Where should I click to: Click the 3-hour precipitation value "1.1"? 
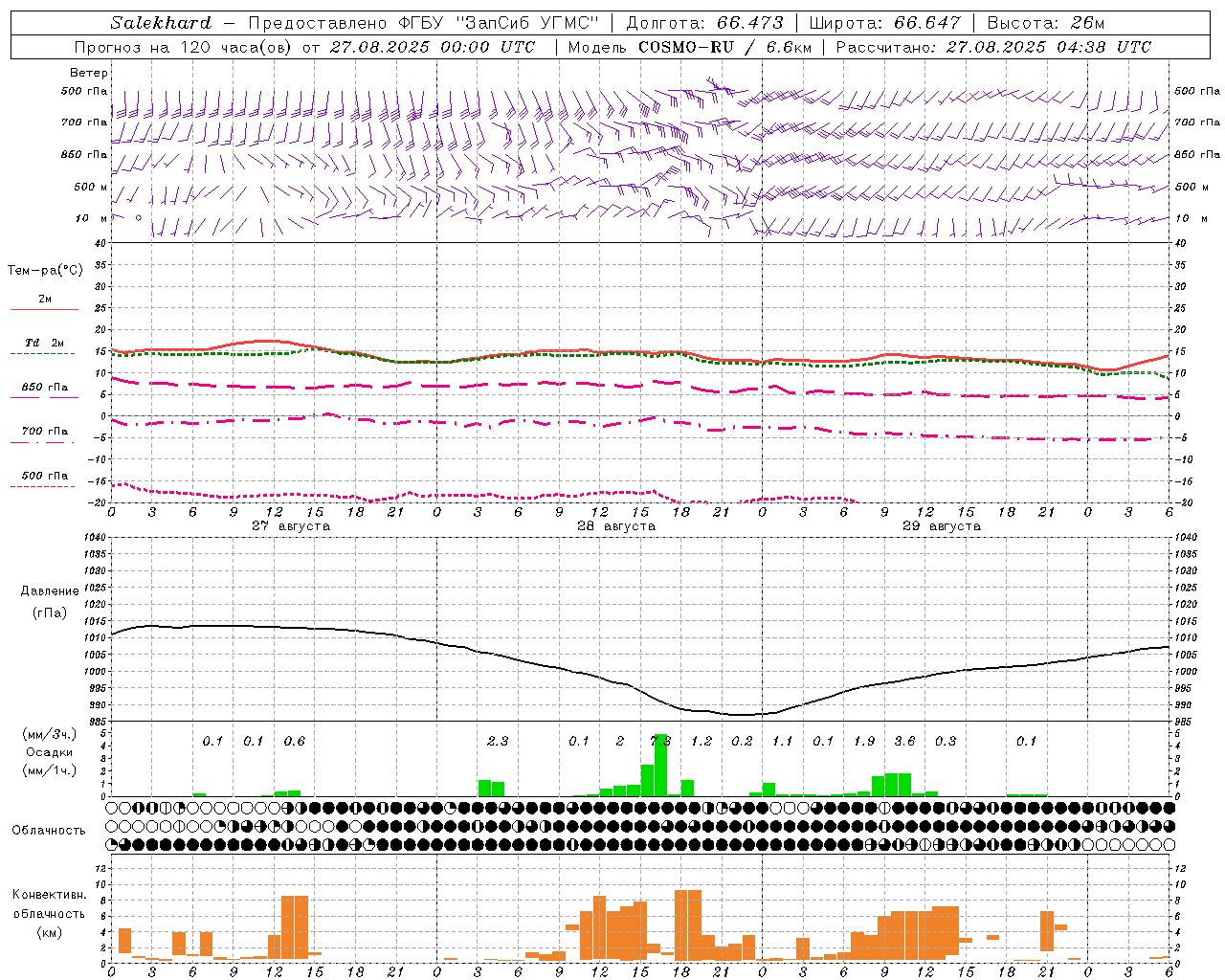click(783, 742)
